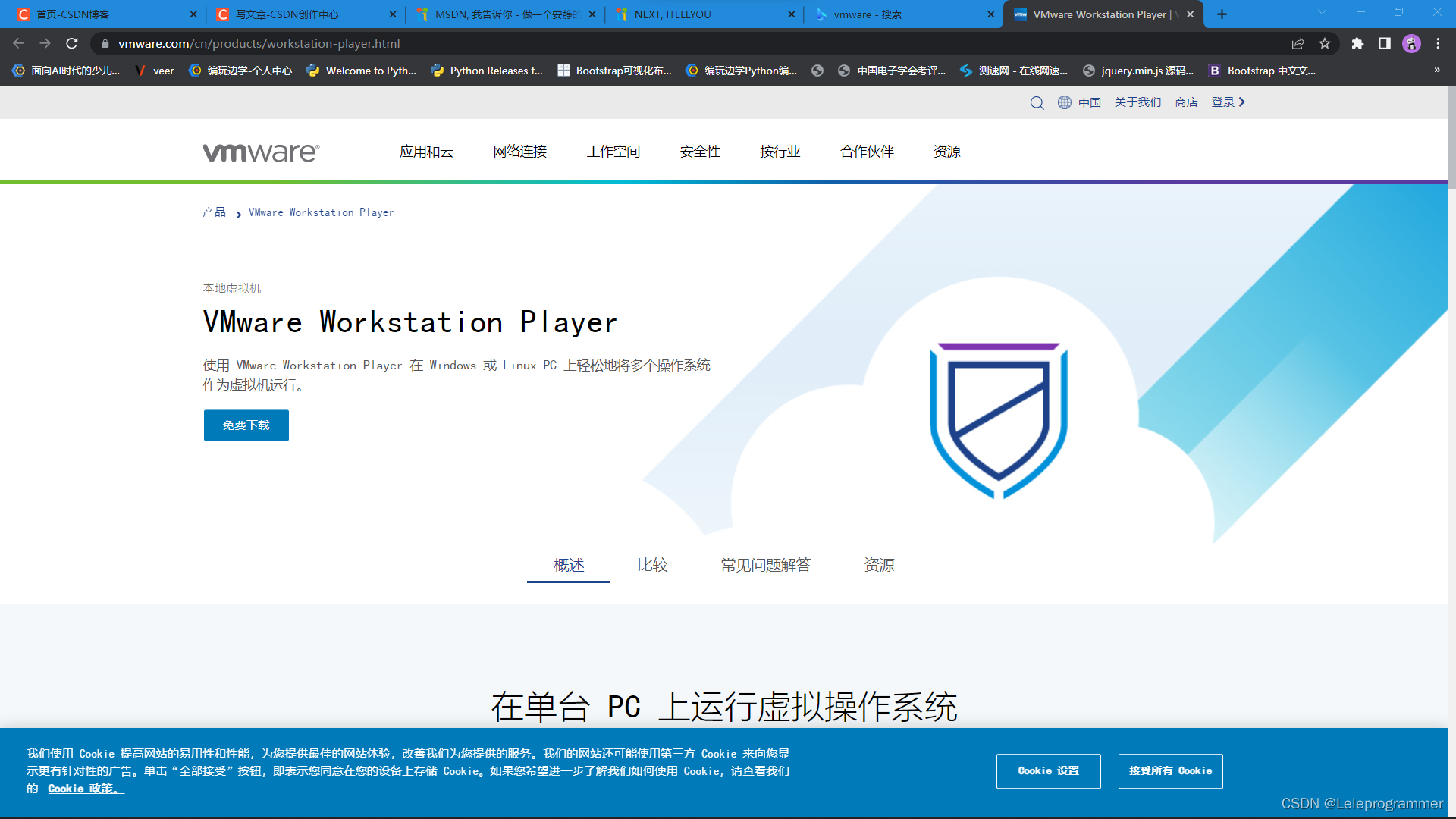Image resolution: width=1456 pixels, height=819 pixels.
Task: Accept all cookies via 接受所有 Cookie
Action: pos(1170,771)
